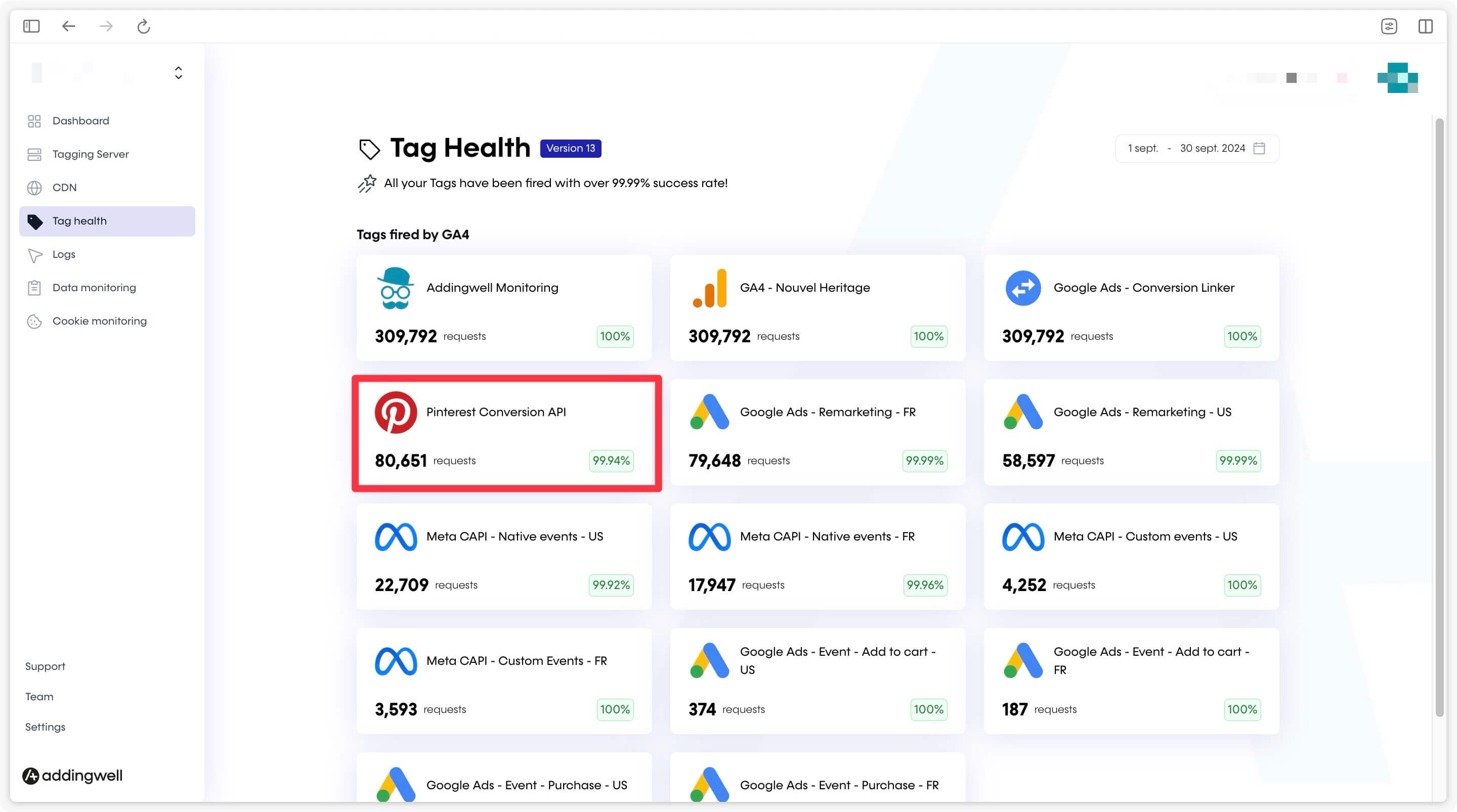Viewport: 1457px width, 812px height.
Task: Open Google Ads Add to cart - FR
Action: [x=1131, y=681]
